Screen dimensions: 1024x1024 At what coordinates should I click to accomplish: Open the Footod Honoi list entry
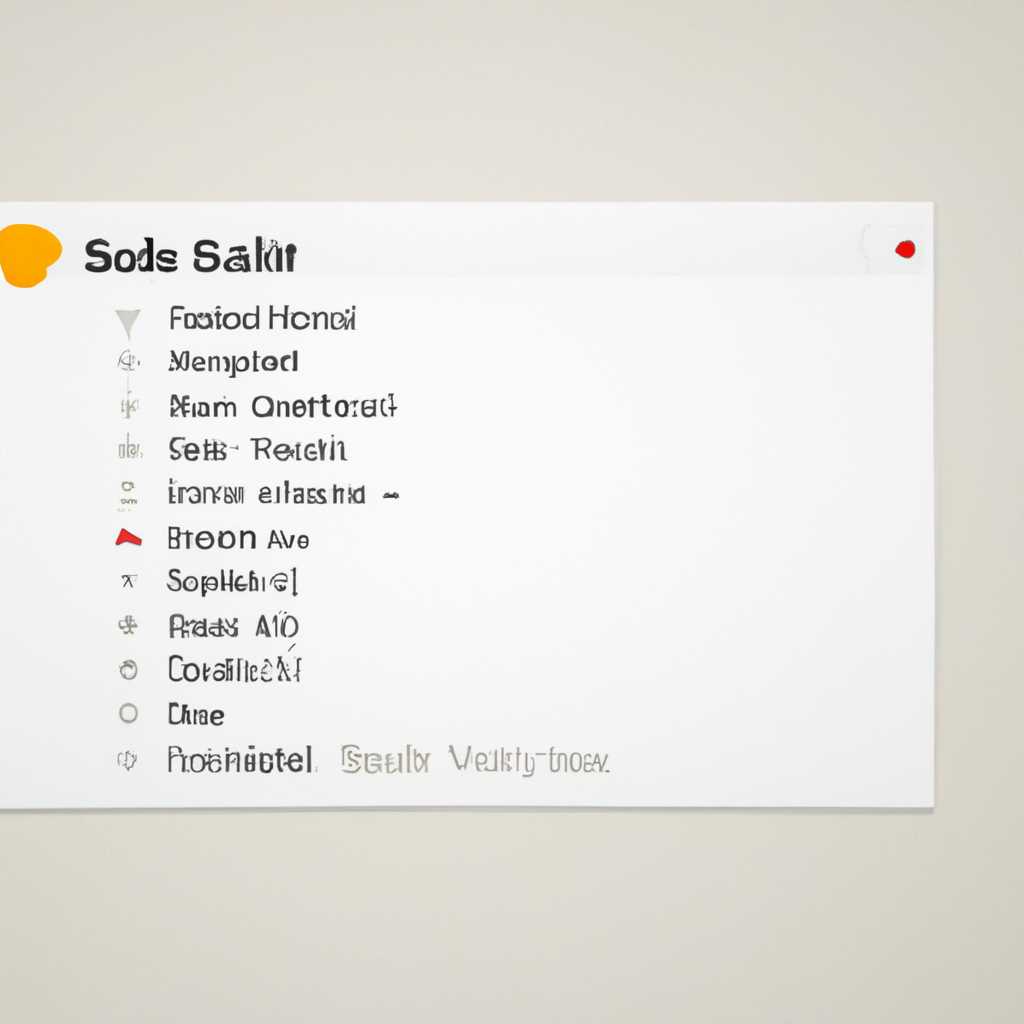[262, 319]
